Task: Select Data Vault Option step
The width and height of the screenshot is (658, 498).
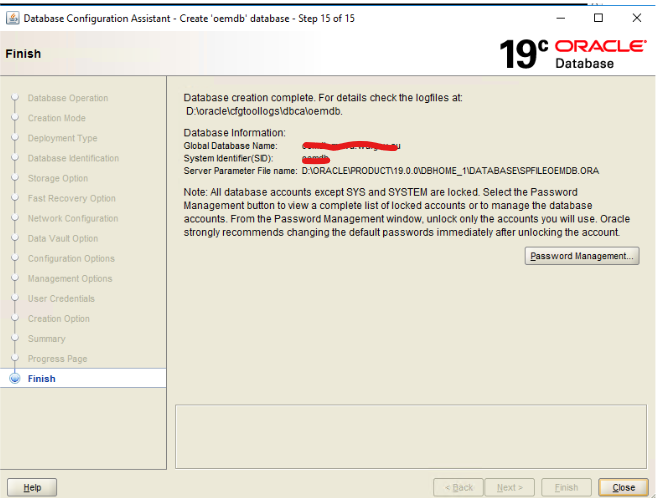Action: point(63,238)
